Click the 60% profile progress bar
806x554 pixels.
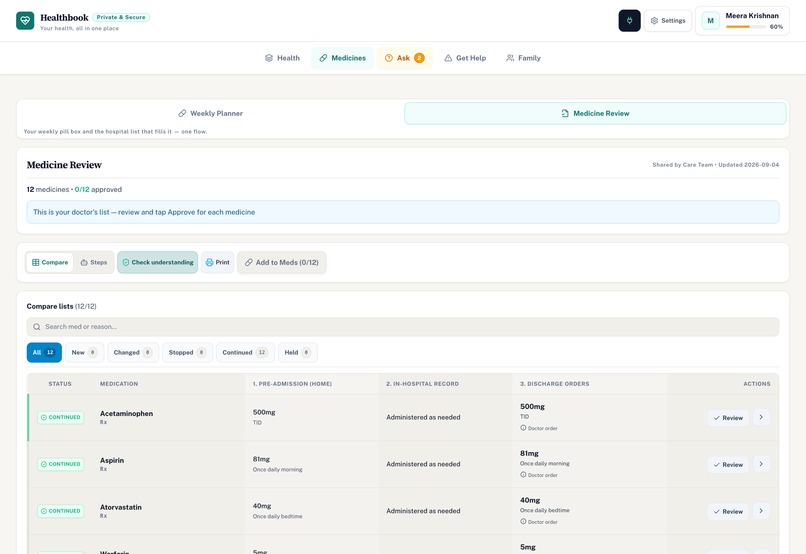tap(746, 27)
